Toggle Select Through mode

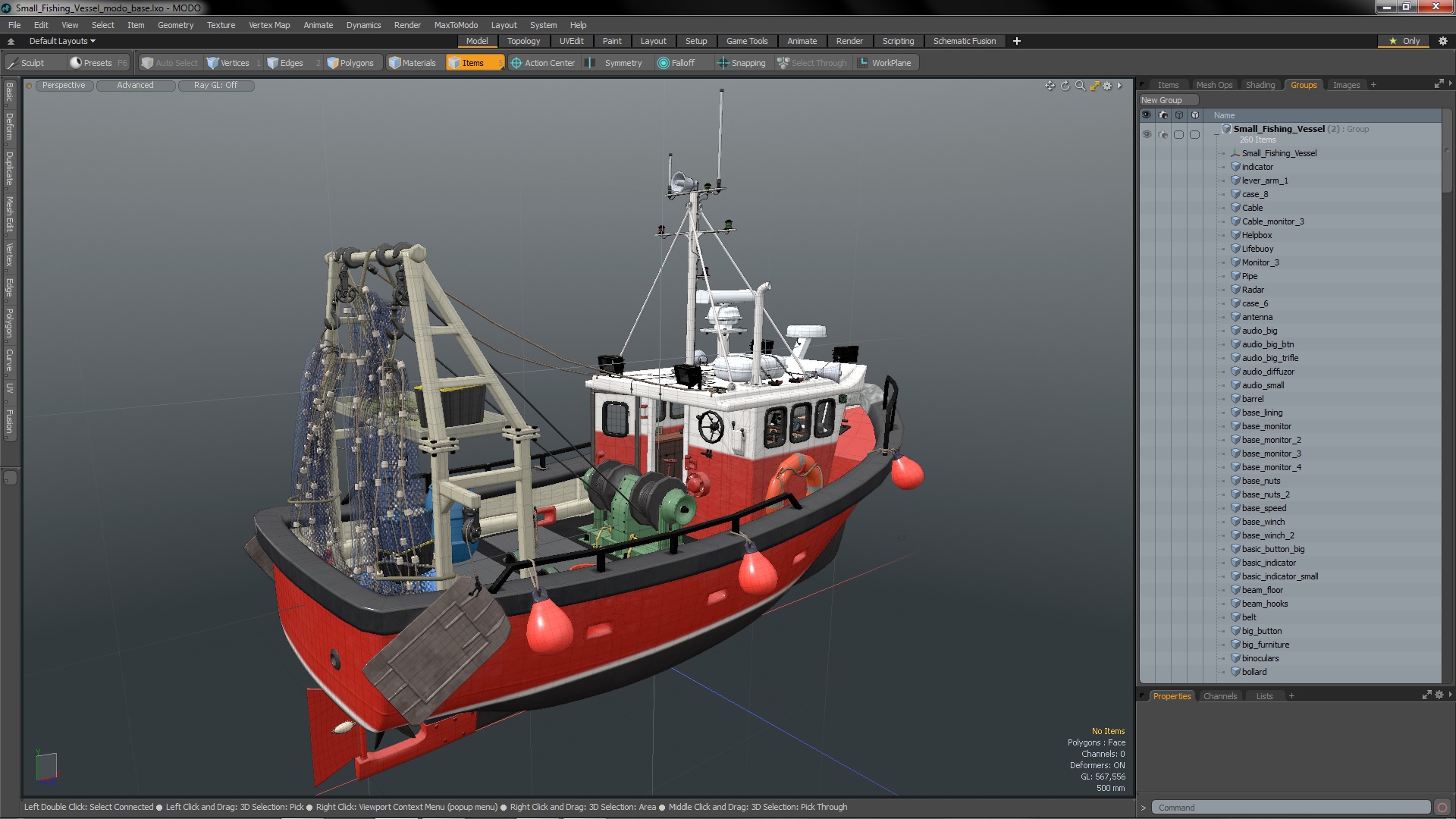[x=812, y=63]
